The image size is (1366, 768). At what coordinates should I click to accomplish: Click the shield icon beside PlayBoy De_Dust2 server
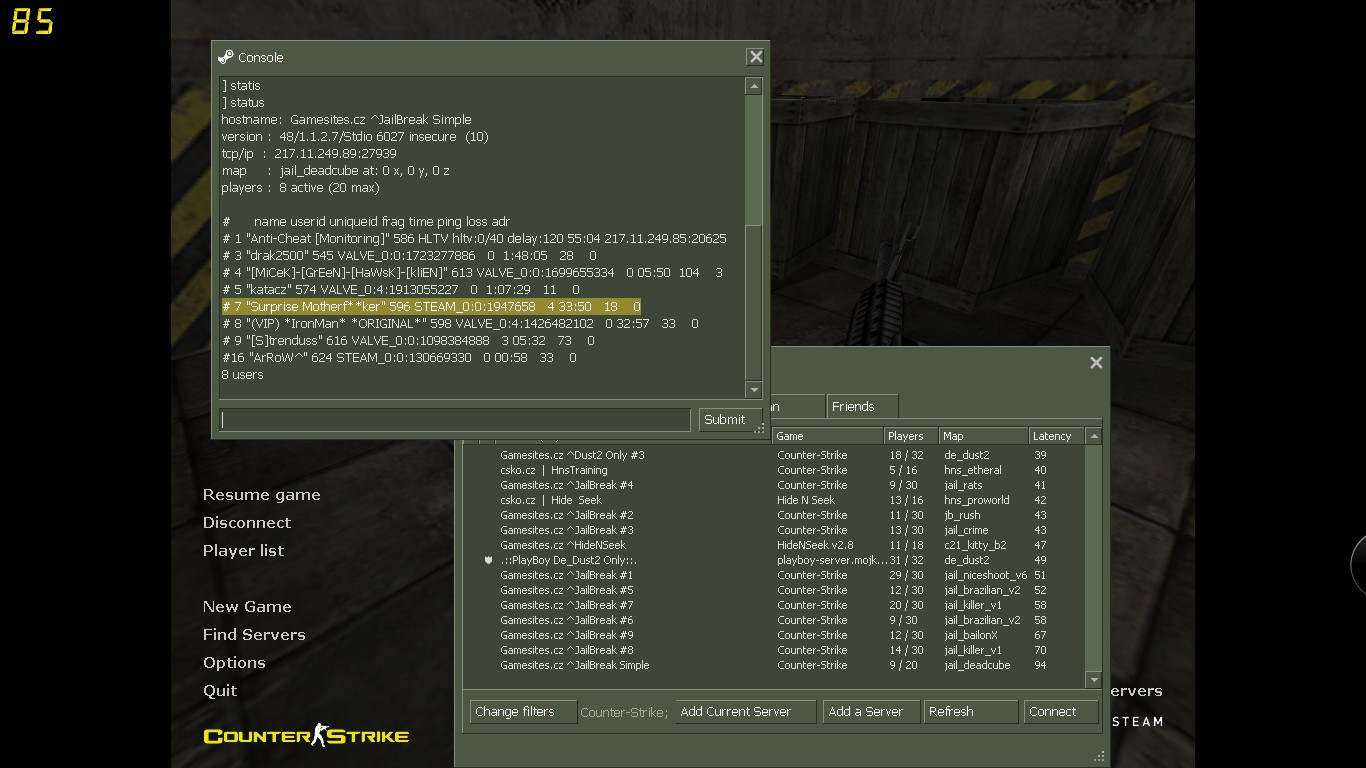coord(488,560)
